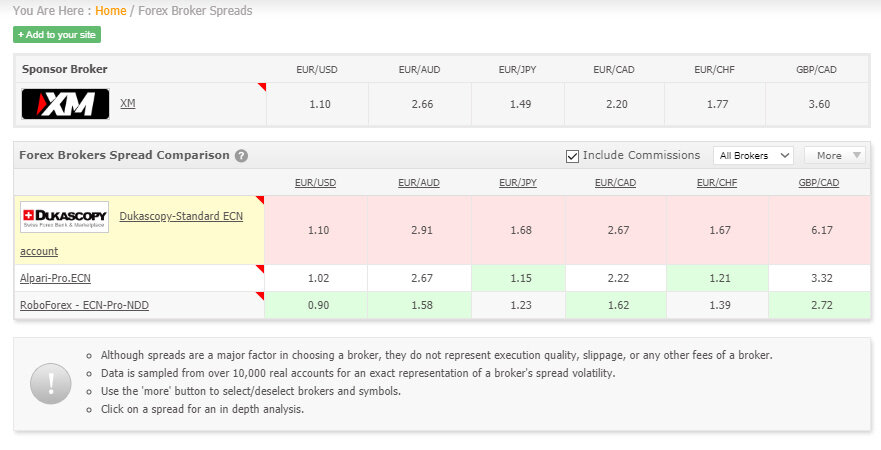
Task: Open the XM broker link
Action: tap(128, 103)
